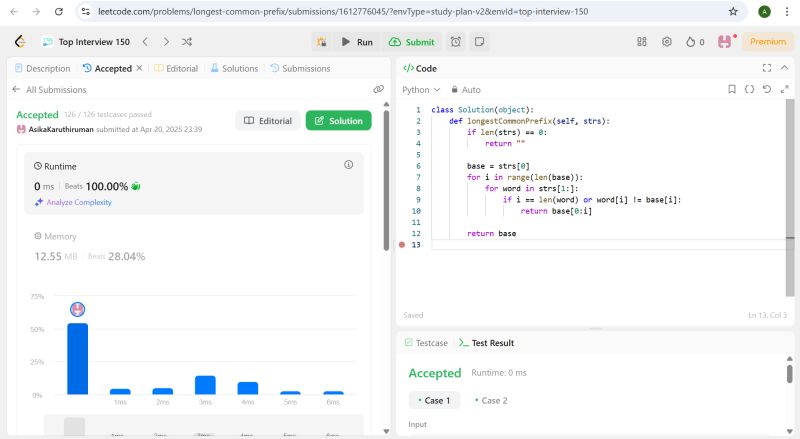
Task: Switch to the Description tab
Action: point(42,68)
